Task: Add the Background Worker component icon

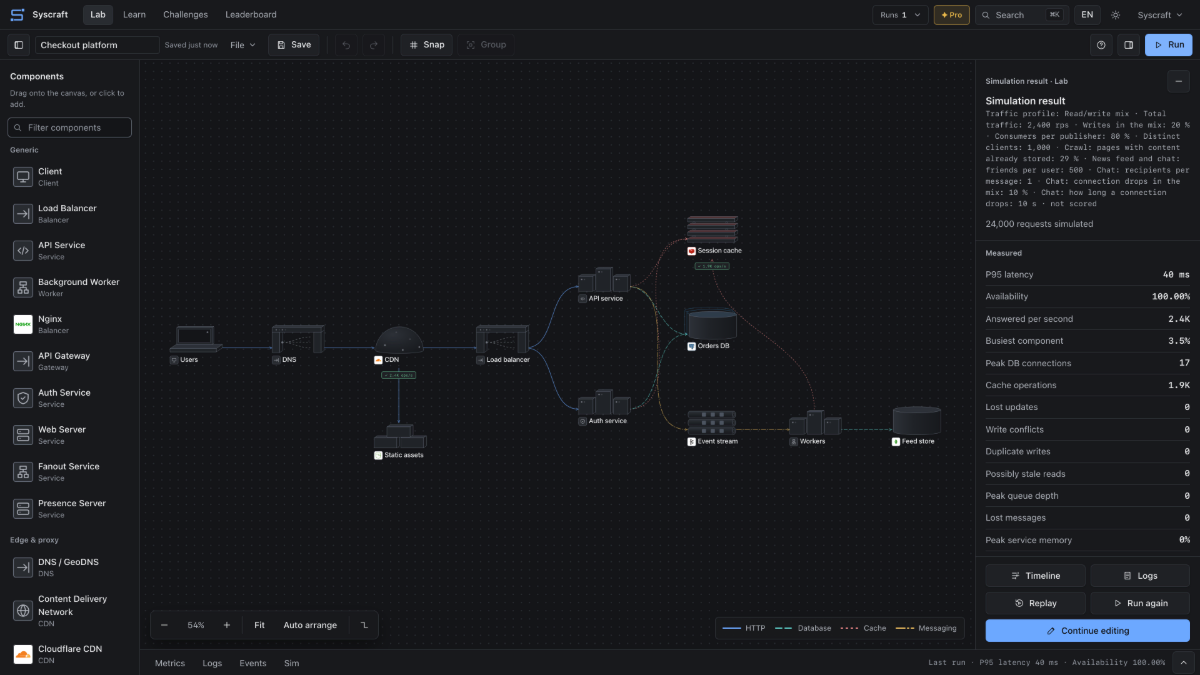Action: 23,287
